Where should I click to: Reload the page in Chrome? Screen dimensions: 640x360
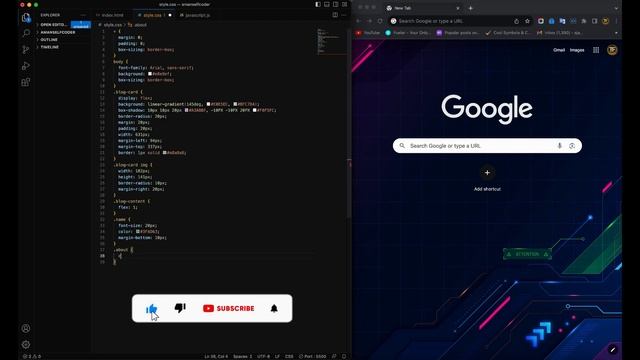point(380,21)
